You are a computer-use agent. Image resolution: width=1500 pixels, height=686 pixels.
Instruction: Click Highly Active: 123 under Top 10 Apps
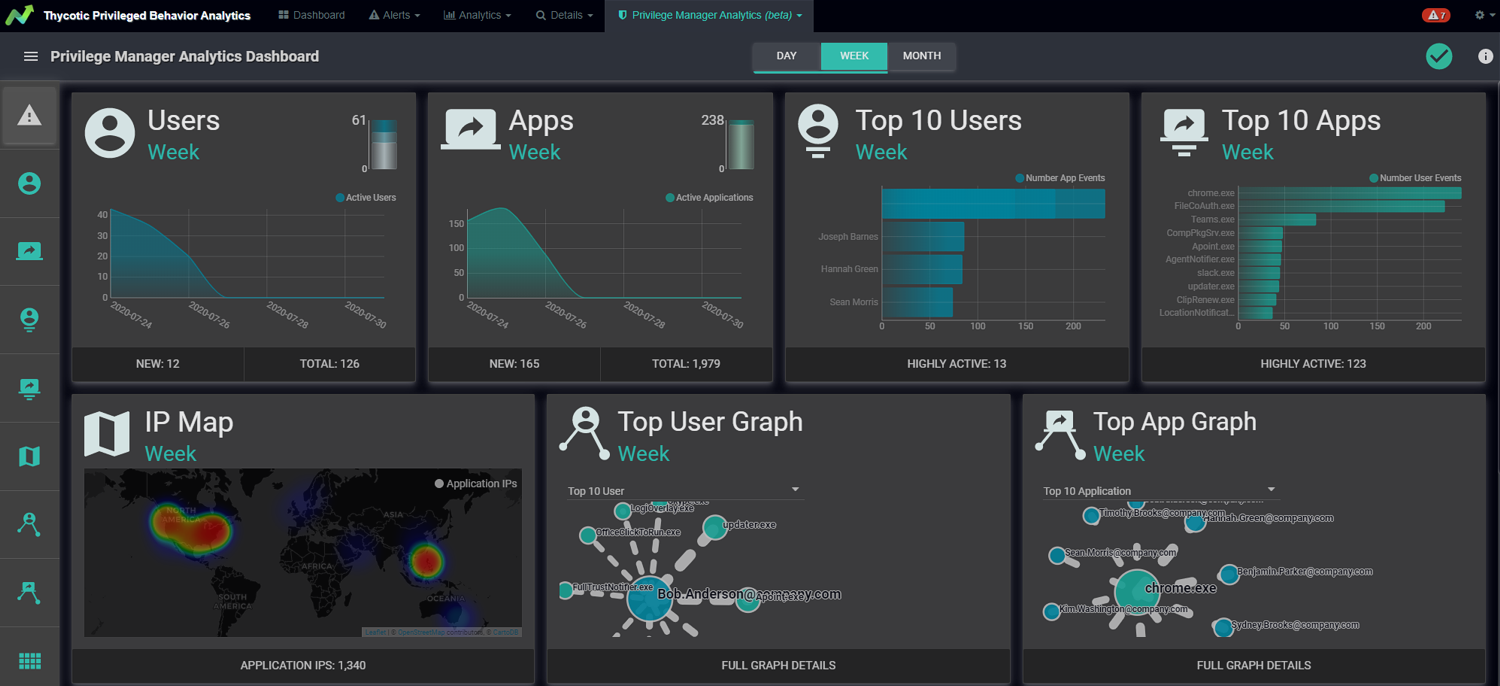tap(1313, 364)
